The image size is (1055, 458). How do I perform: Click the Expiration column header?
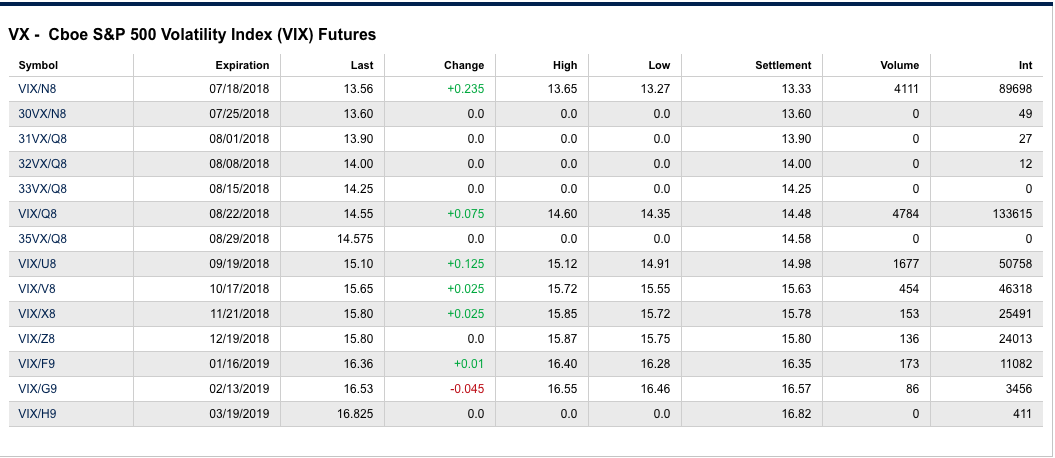pyautogui.click(x=242, y=65)
